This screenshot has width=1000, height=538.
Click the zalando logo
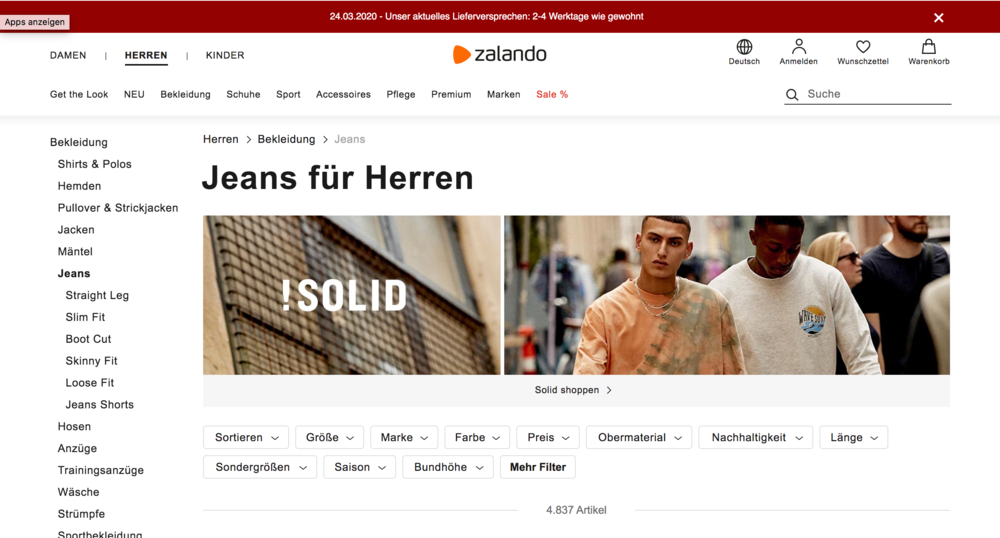point(499,54)
